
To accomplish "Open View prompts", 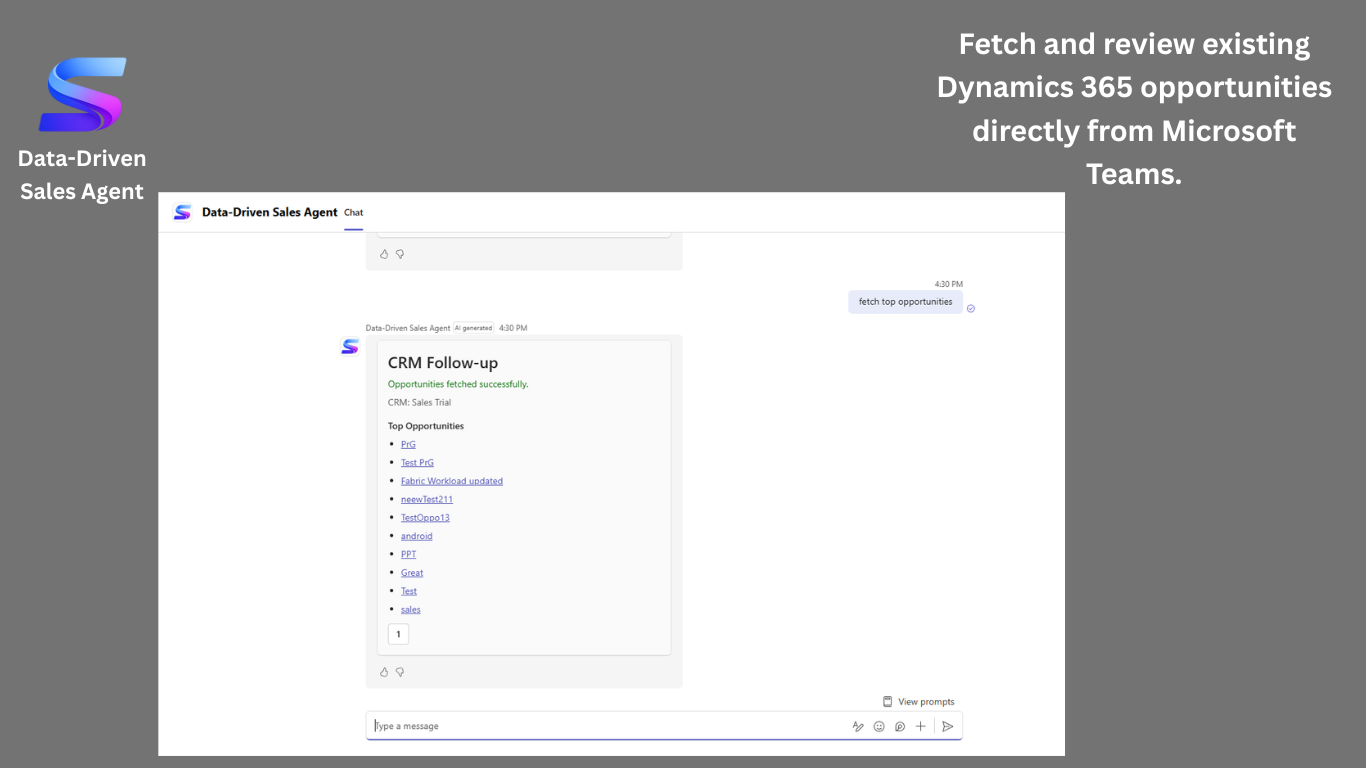I will [x=918, y=702].
